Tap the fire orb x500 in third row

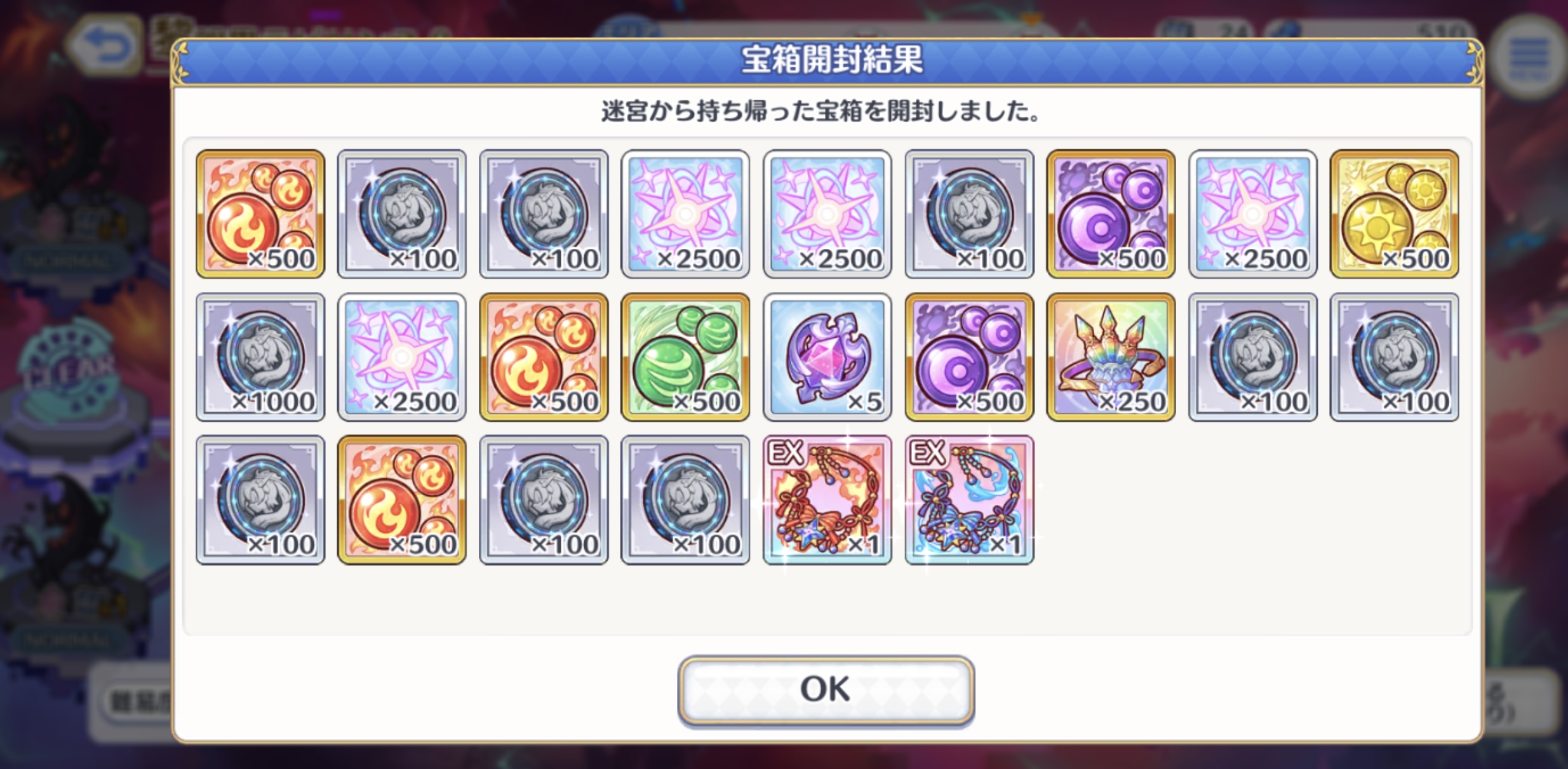tap(401, 500)
